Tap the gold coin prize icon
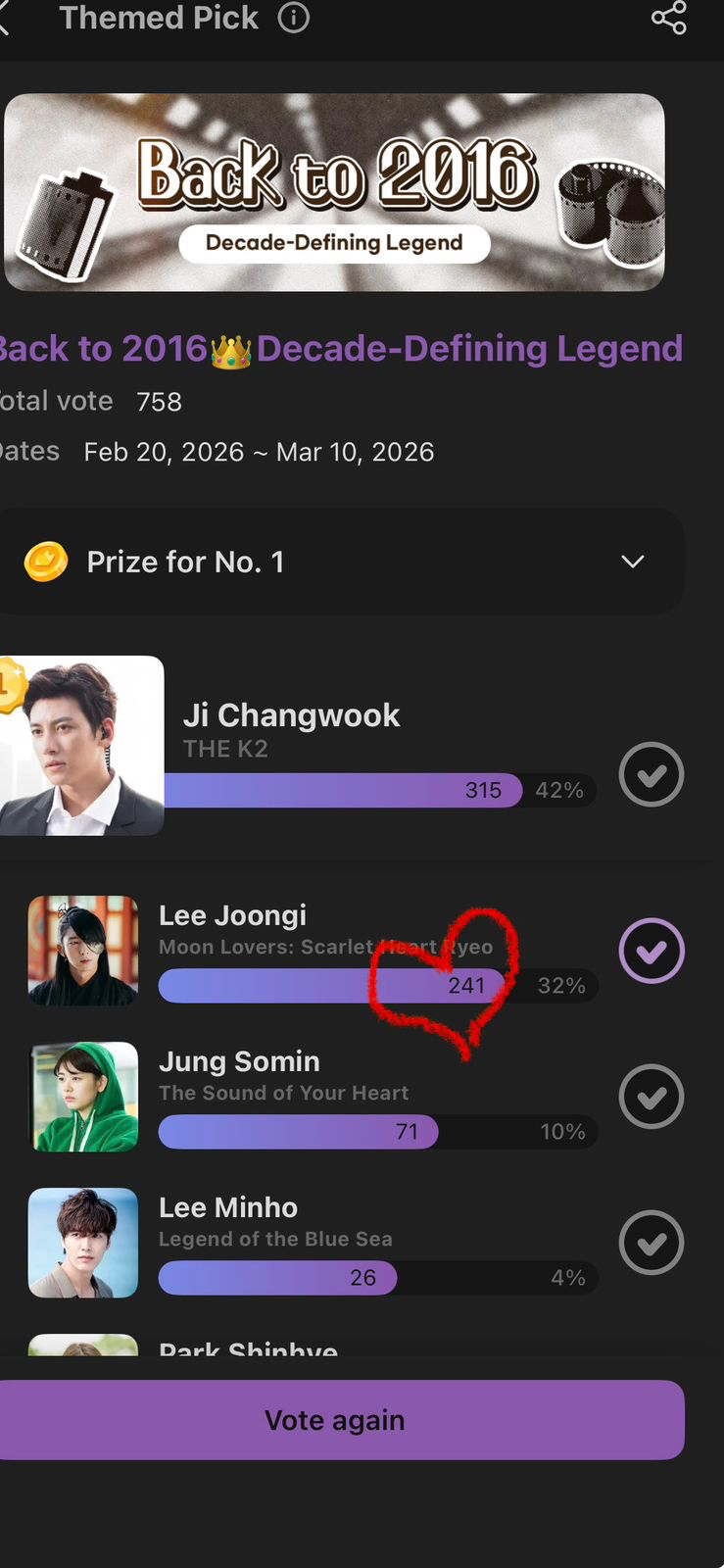Screen dimensions: 724x1568 (46, 562)
